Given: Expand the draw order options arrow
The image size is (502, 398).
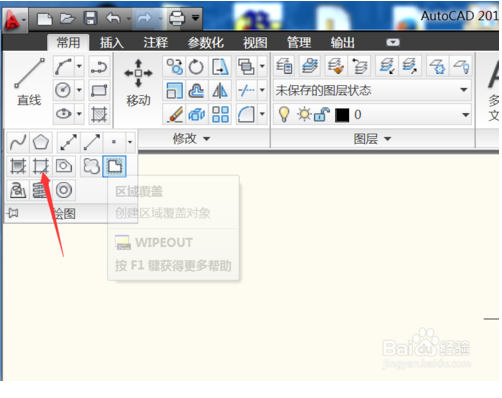Looking at the screenshot, I should [262, 67].
